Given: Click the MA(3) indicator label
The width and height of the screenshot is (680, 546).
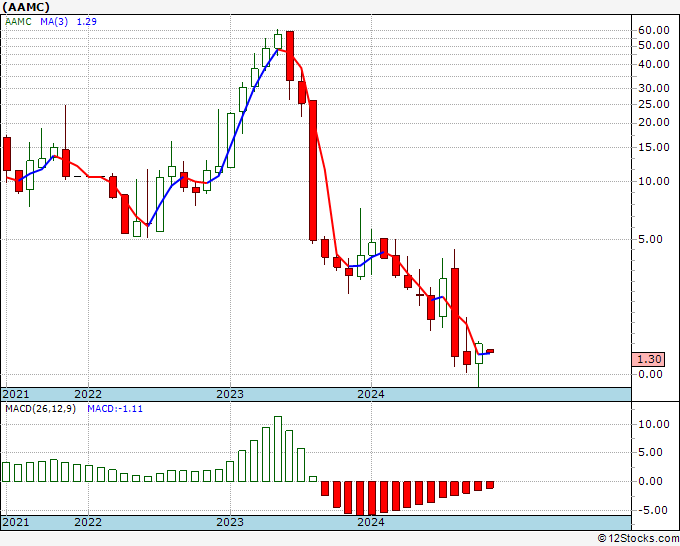Looking at the screenshot, I should pyautogui.click(x=54, y=22).
